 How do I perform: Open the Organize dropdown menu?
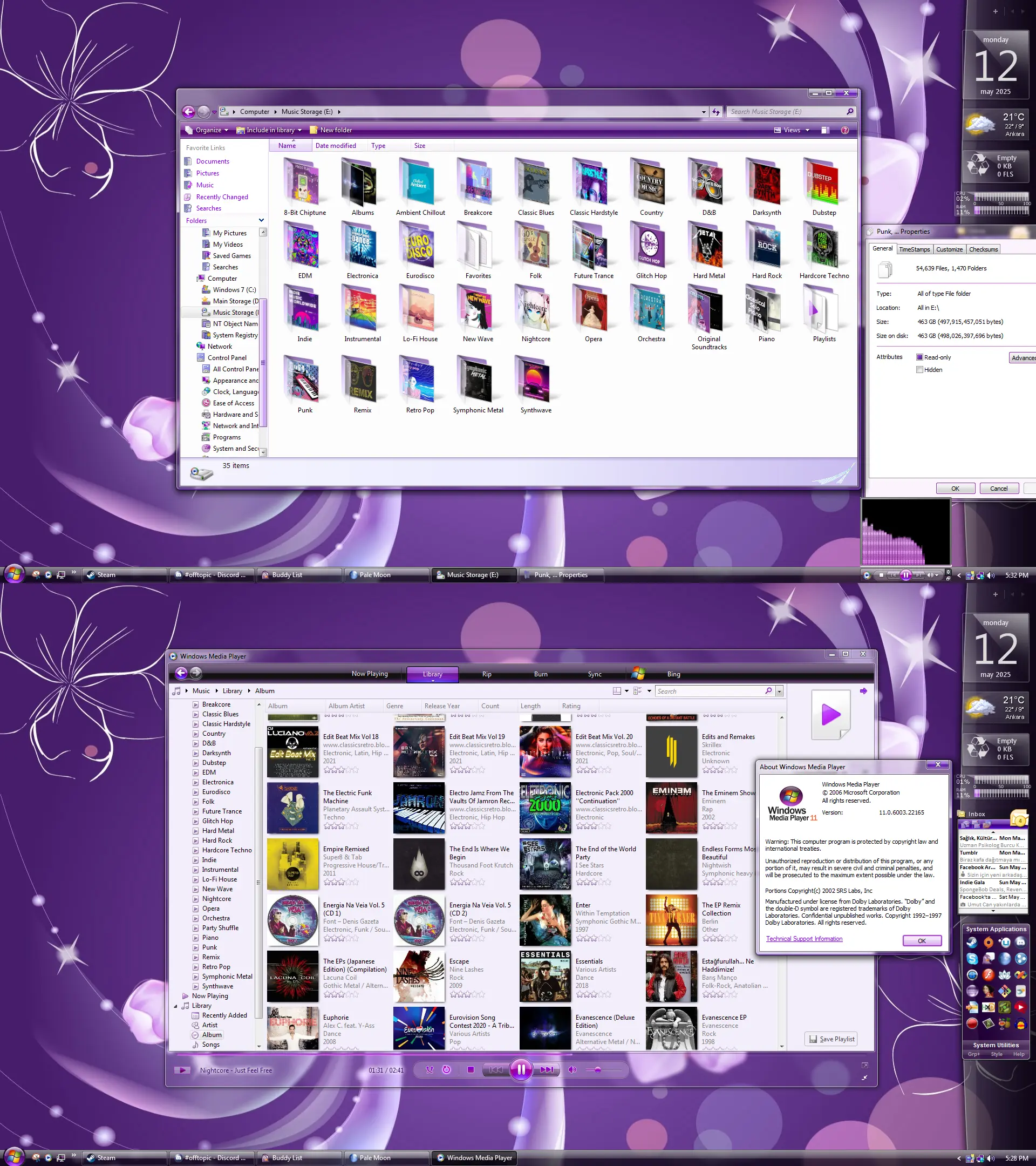[207, 130]
